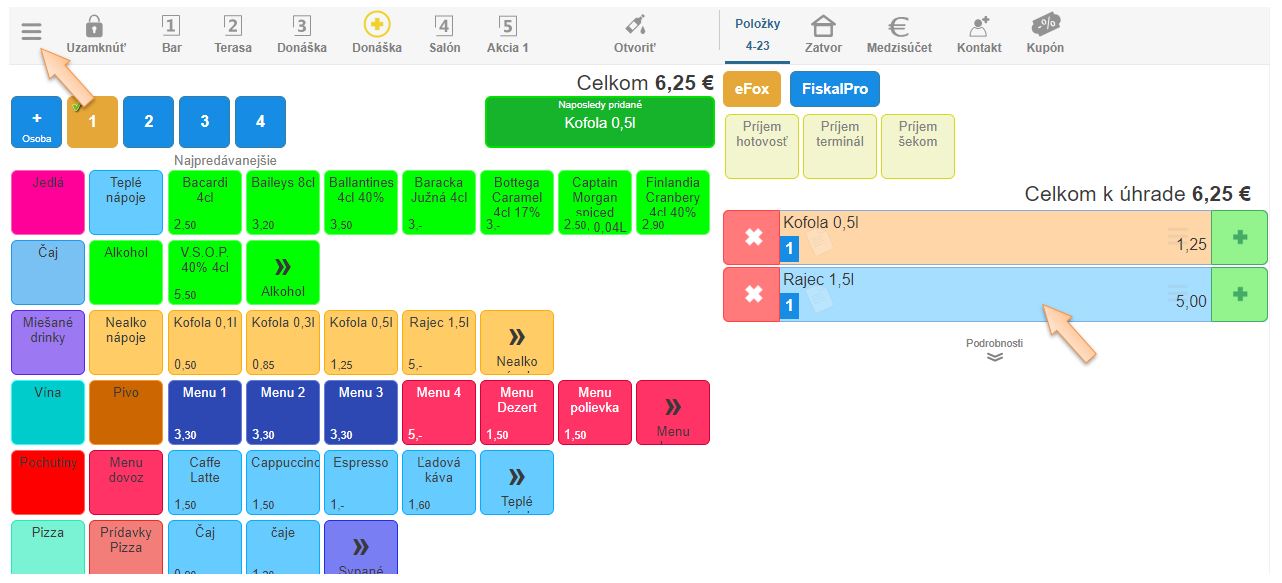
Task: Click the Uzamknúť lock icon
Action: (95, 27)
